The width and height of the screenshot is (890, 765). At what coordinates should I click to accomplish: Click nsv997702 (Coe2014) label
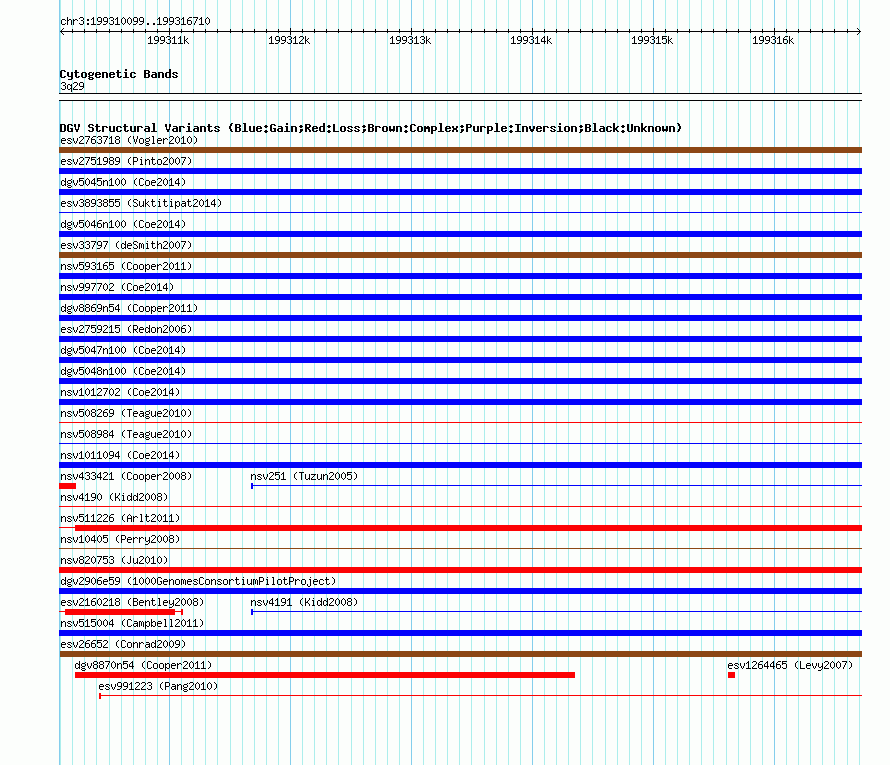117,287
